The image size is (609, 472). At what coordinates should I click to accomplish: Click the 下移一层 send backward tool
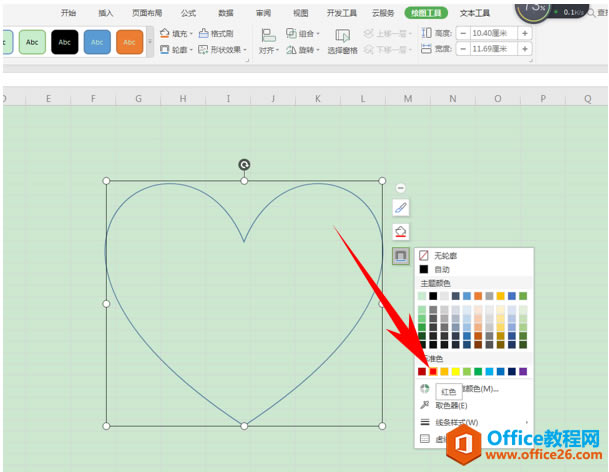coord(387,50)
